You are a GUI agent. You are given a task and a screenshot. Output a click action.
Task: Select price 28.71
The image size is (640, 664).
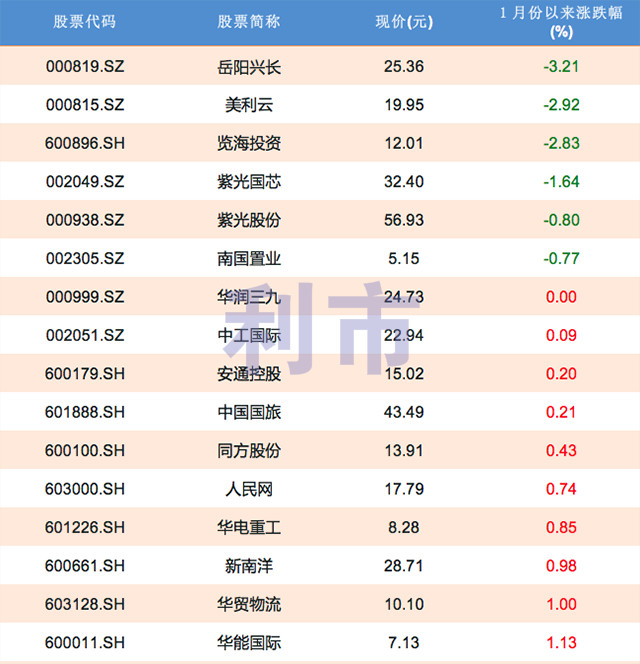404,566
